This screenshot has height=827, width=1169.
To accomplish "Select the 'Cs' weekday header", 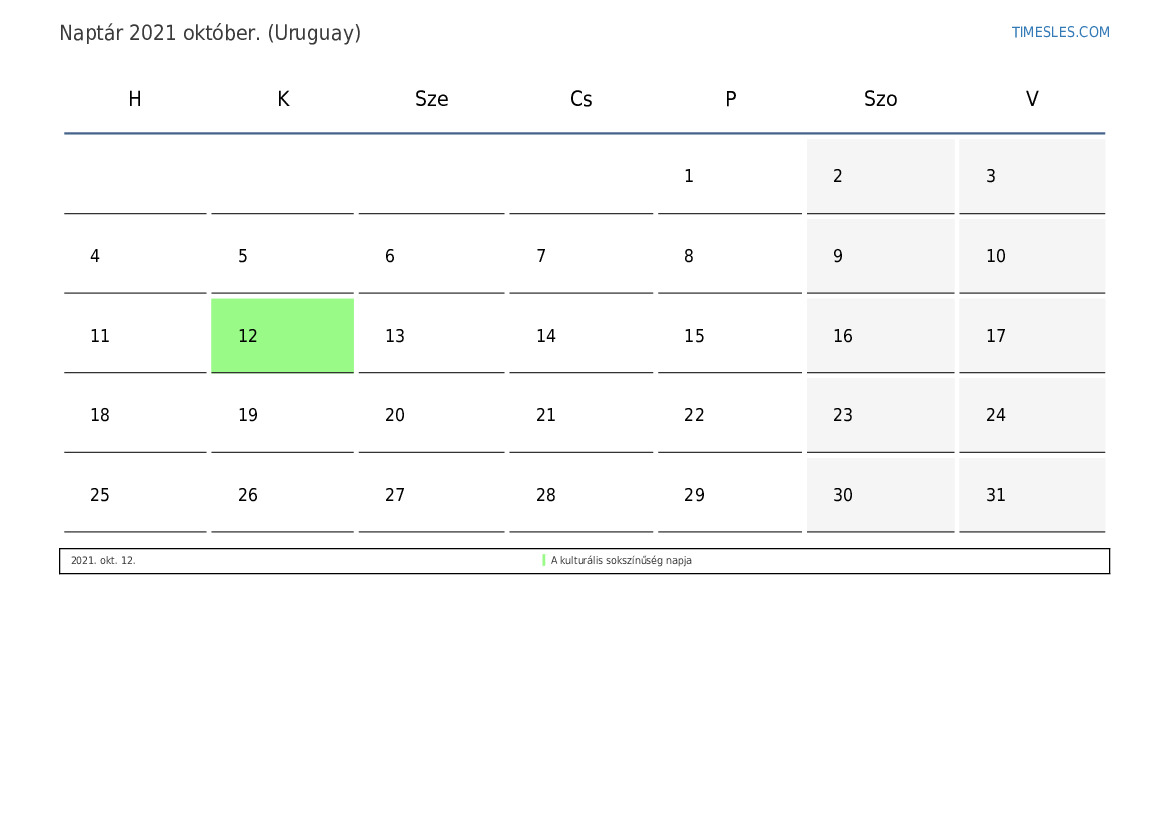I will click(581, 98).
